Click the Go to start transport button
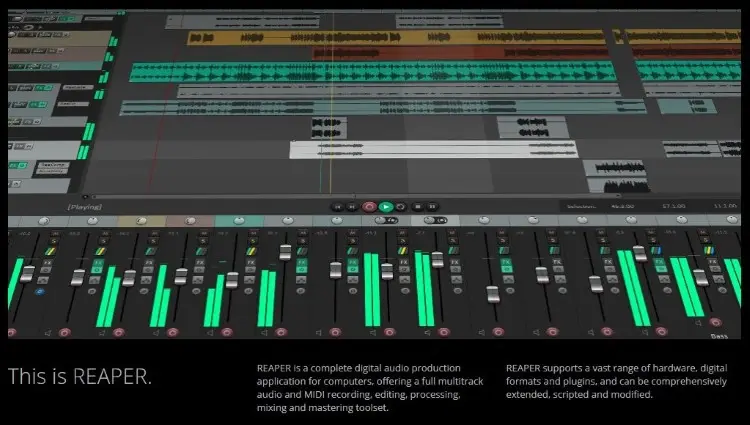Viewport: 750px width, 425px height. pos(337,207)
